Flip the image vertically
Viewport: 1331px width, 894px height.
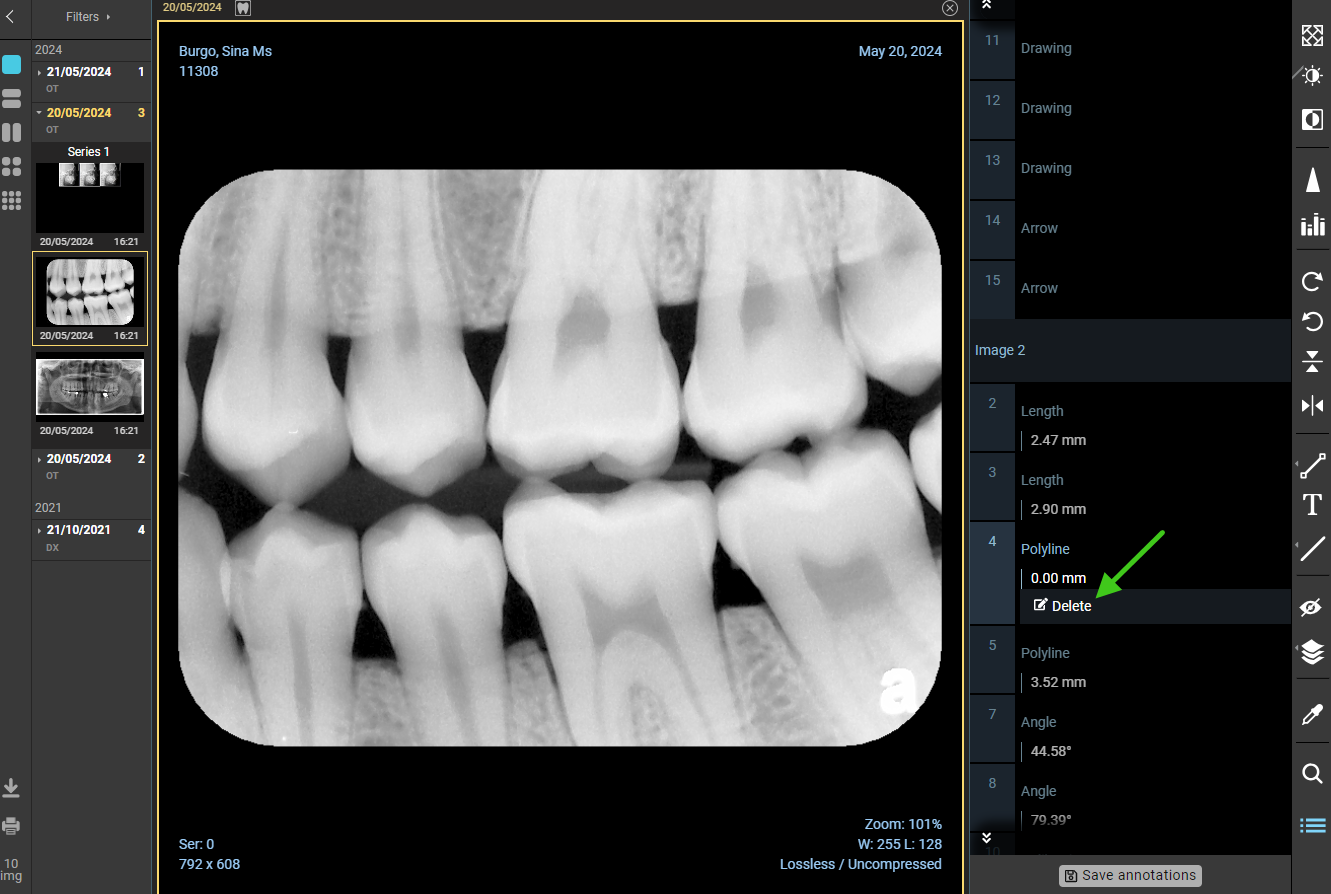1312,362
